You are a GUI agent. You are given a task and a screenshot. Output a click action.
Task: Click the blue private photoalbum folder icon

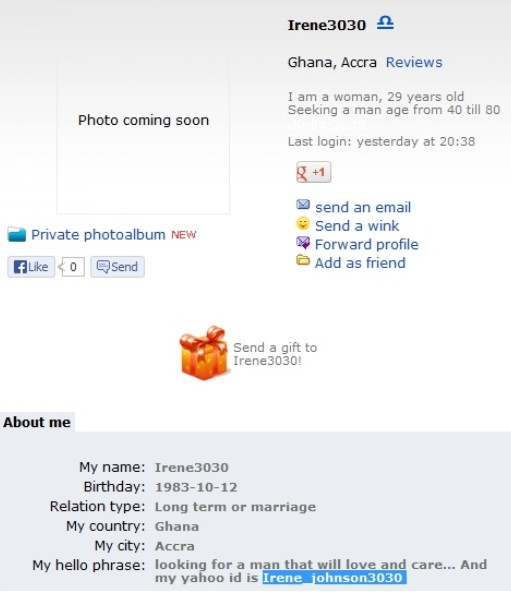tap(17, 234)
